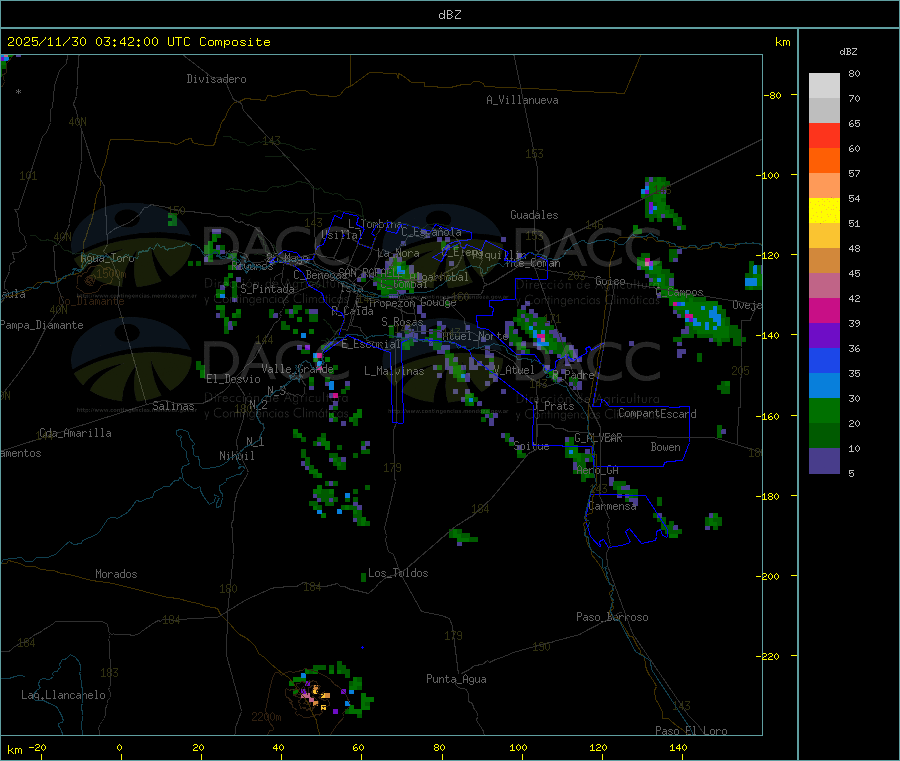900x761 pixels.
Task: Click the Morados map label
Action: (116, 574)
